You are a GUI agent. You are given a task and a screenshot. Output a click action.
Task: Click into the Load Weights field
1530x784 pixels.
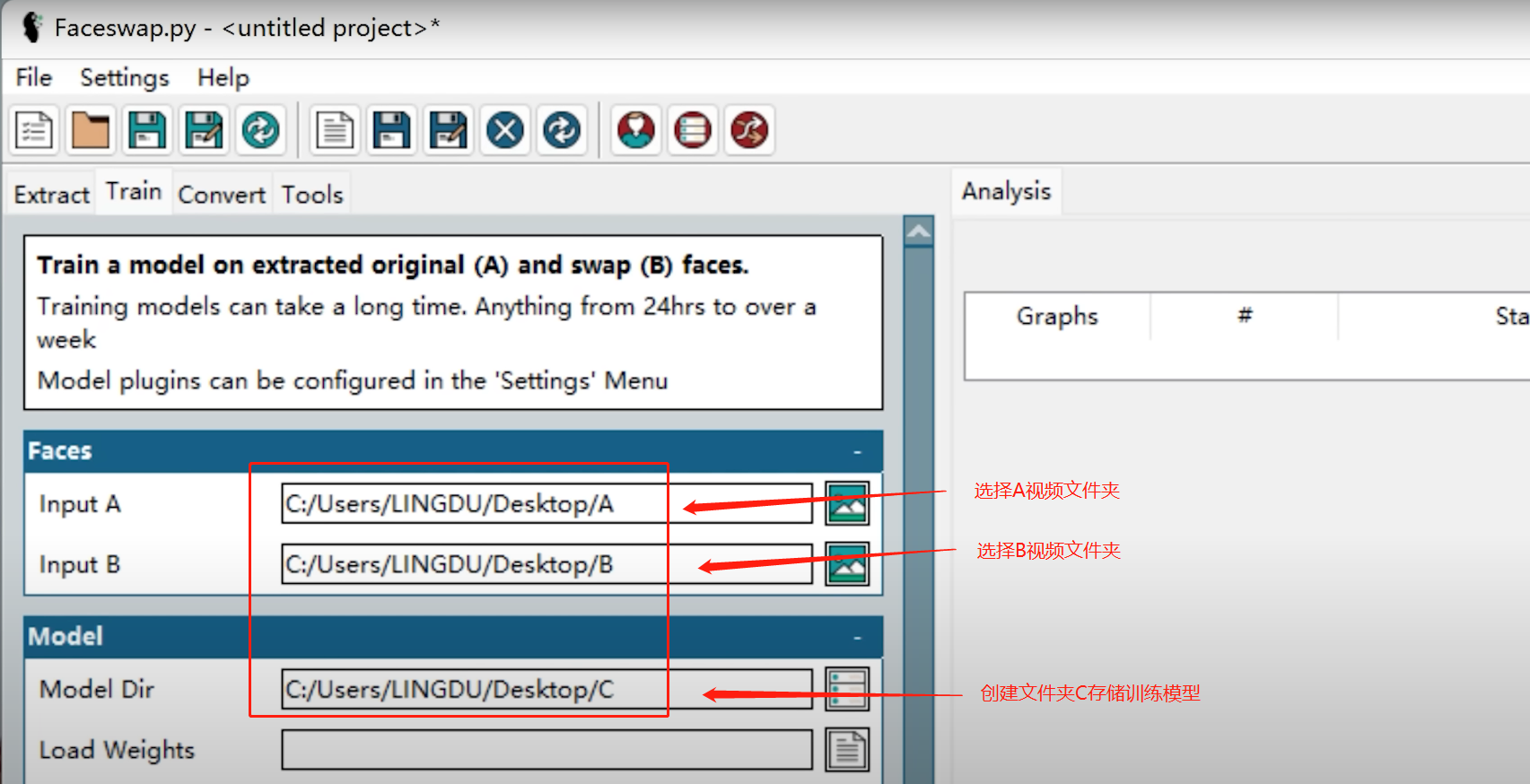(x=546, y=750)
